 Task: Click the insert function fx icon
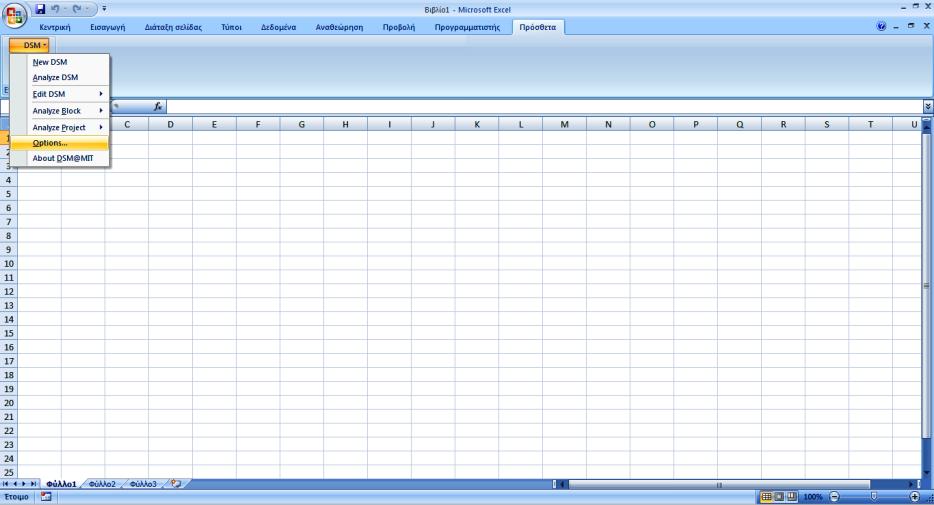point(158,107)
